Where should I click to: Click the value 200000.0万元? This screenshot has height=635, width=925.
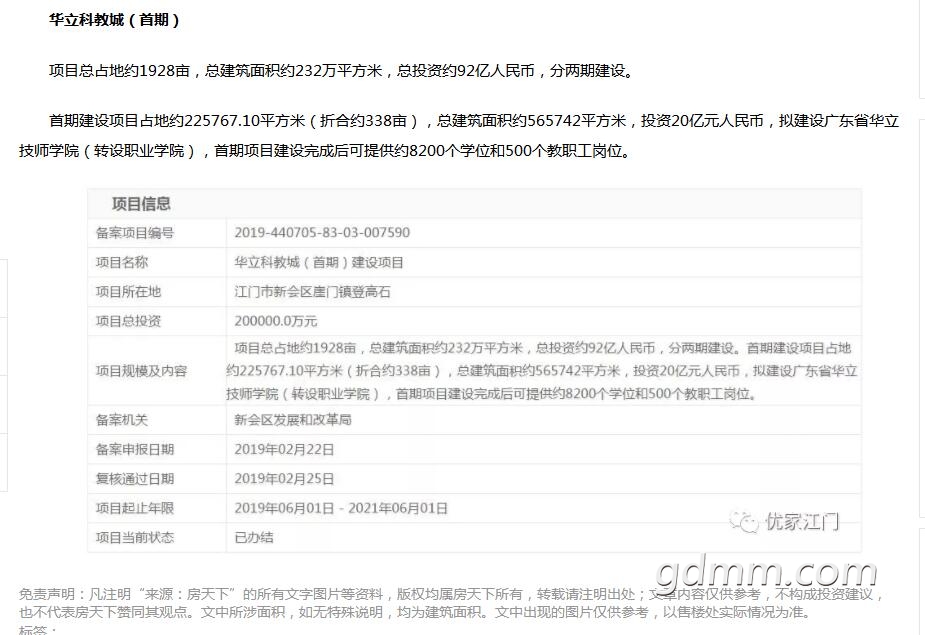coord(275,321)
